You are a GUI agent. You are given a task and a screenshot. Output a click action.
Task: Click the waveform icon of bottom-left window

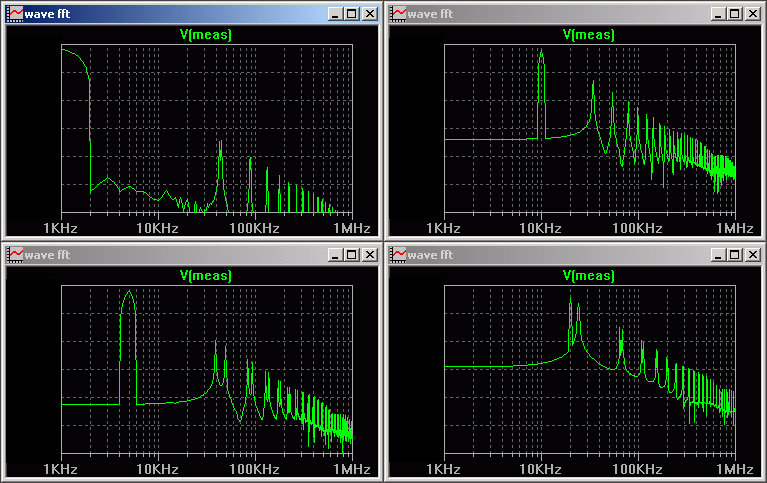tap(15, 254)
